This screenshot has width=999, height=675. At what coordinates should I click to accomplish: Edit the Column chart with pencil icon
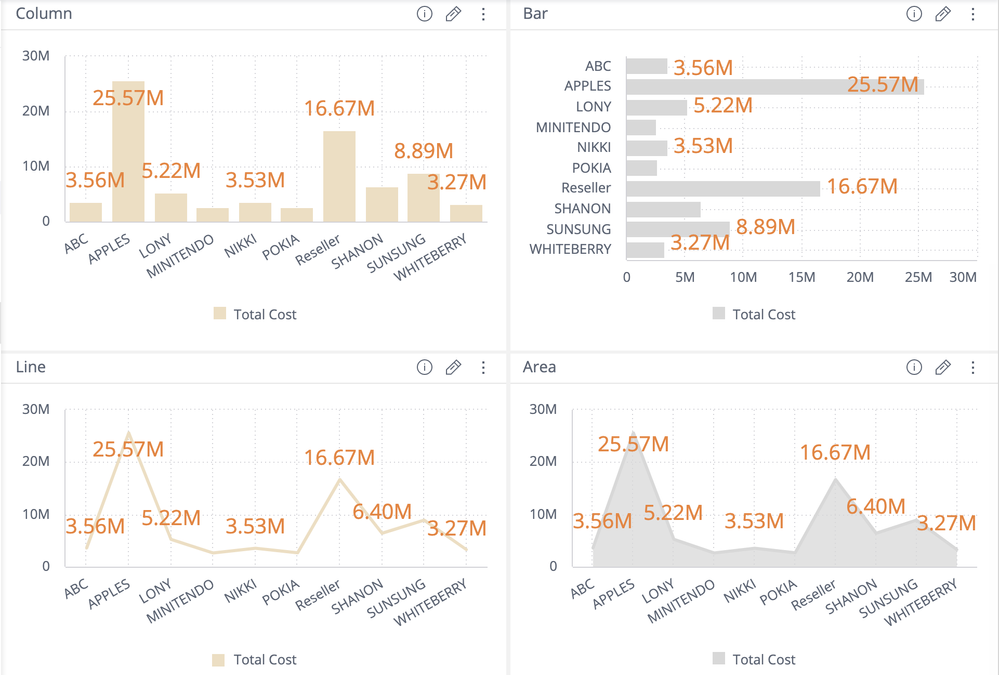coord(453,14)
